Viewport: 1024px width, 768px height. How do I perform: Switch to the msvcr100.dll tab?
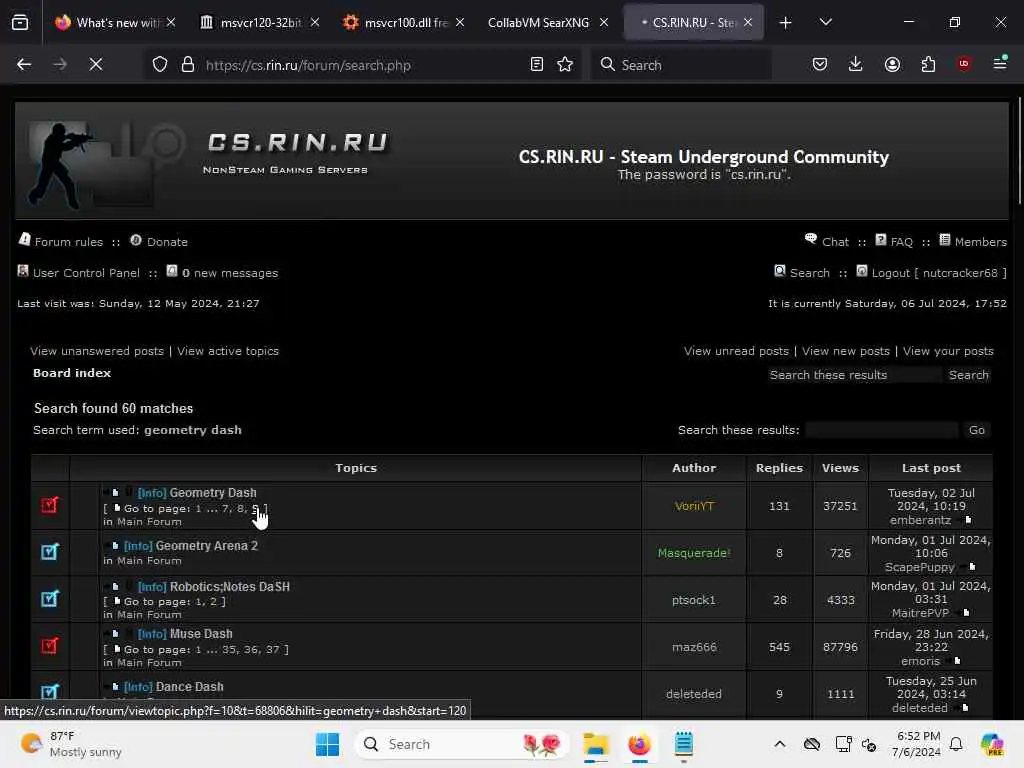point(396,23)
